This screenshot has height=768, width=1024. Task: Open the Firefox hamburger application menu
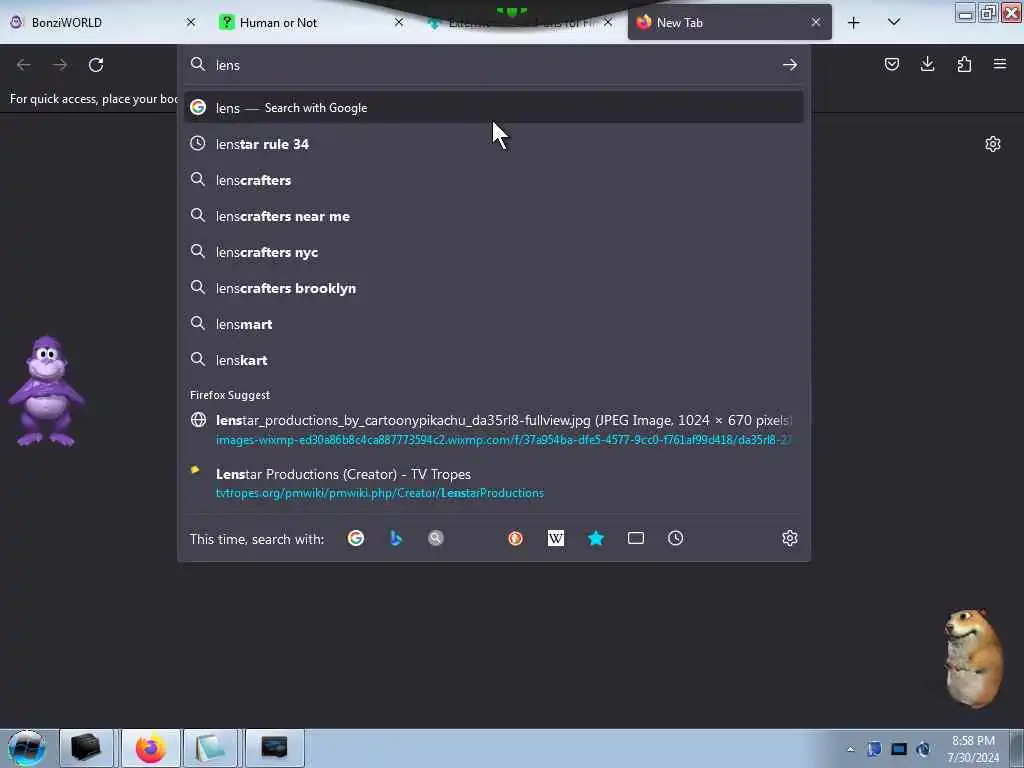click(1000, 64)
